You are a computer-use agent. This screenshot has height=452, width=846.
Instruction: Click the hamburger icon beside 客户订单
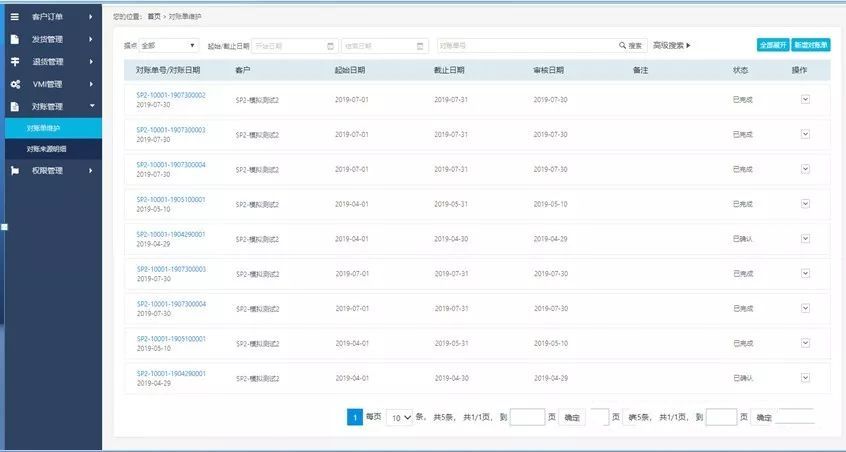coord(14,17)
